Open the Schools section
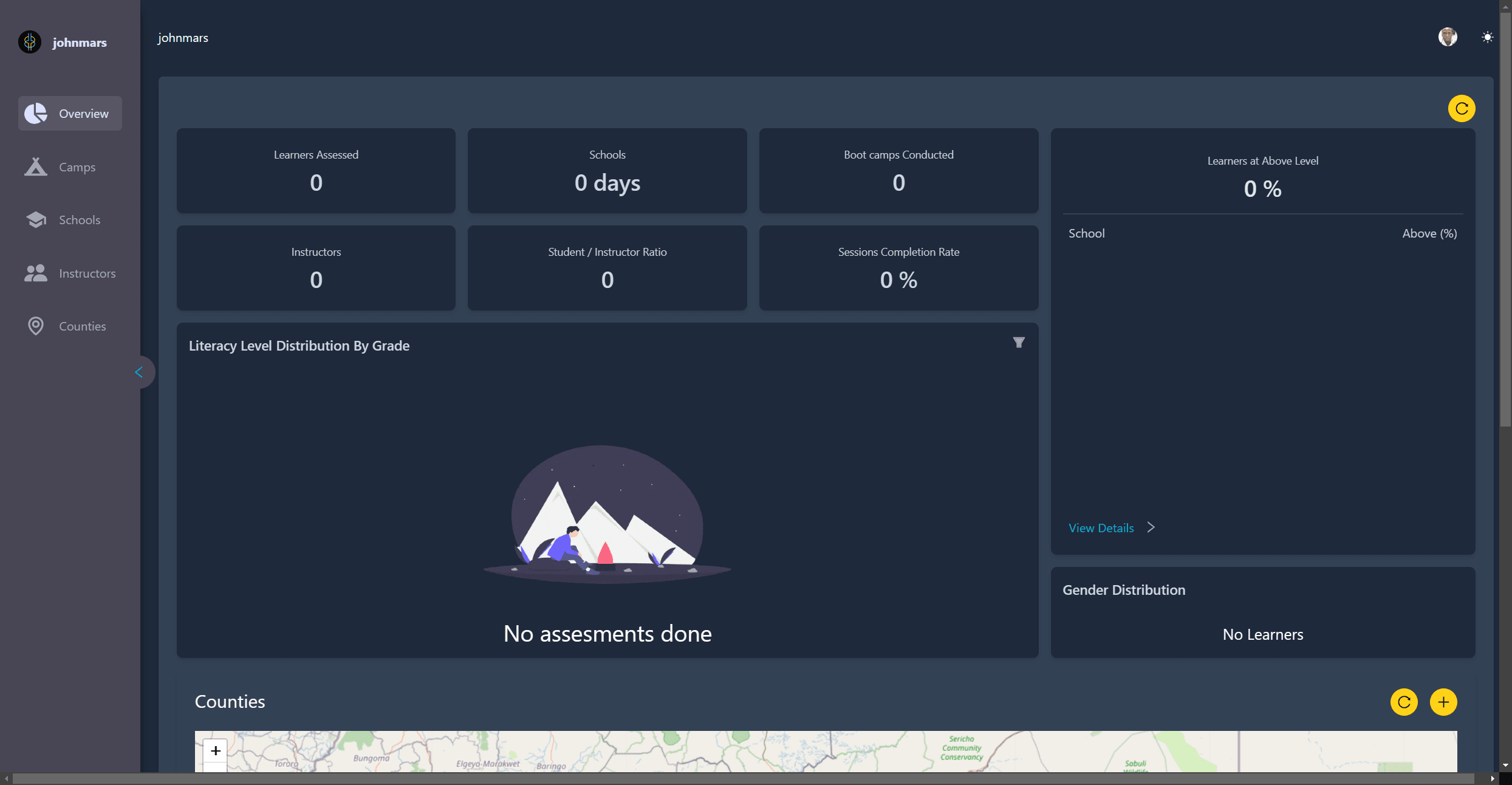The height and width of the screenshot is (785, 1512). pyautogui.click(x=70, y=219)
